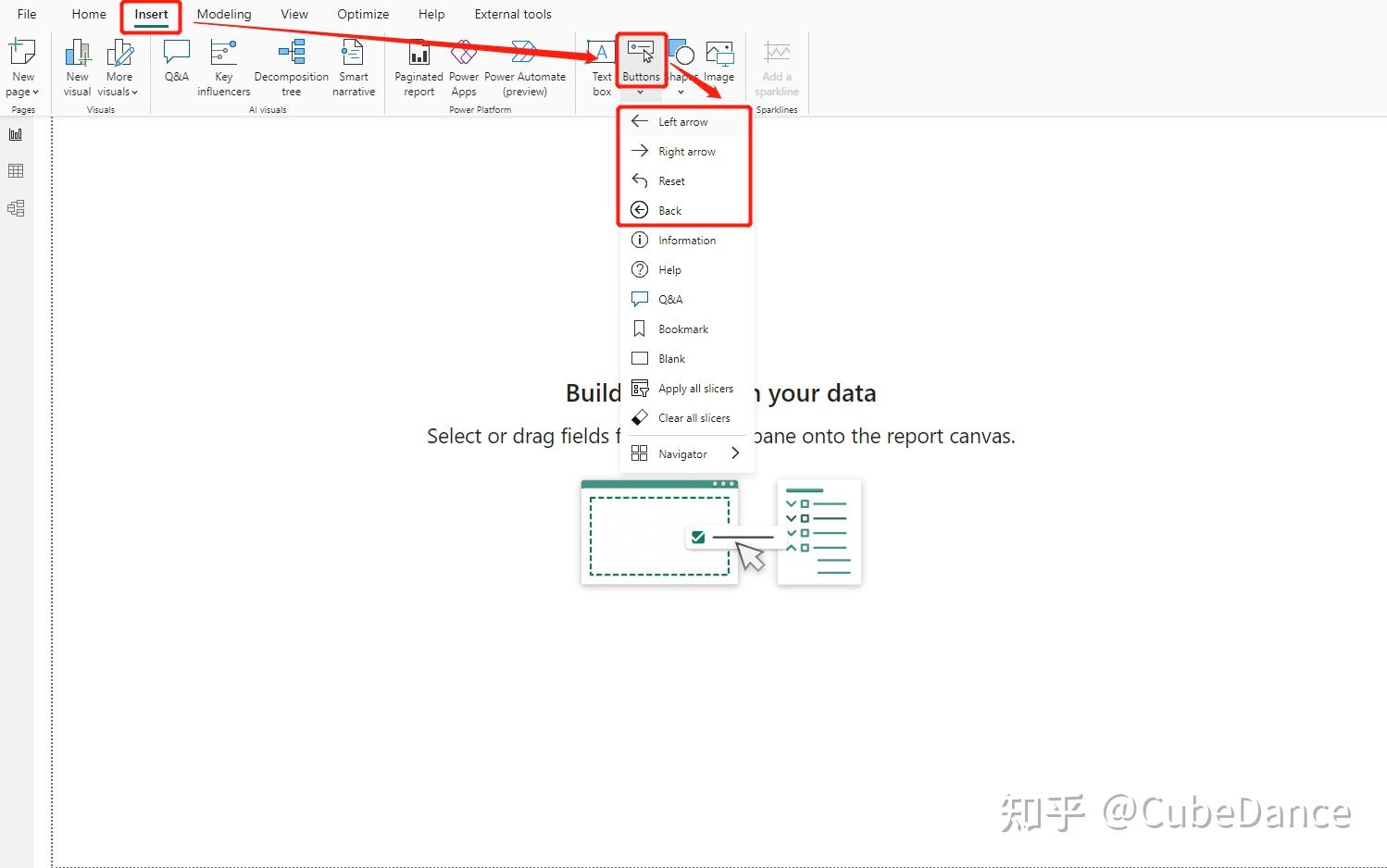The width and height of the screenshot is (1387, 868).
Task: Switch to Data view in the sidebar
Action: 16,170
